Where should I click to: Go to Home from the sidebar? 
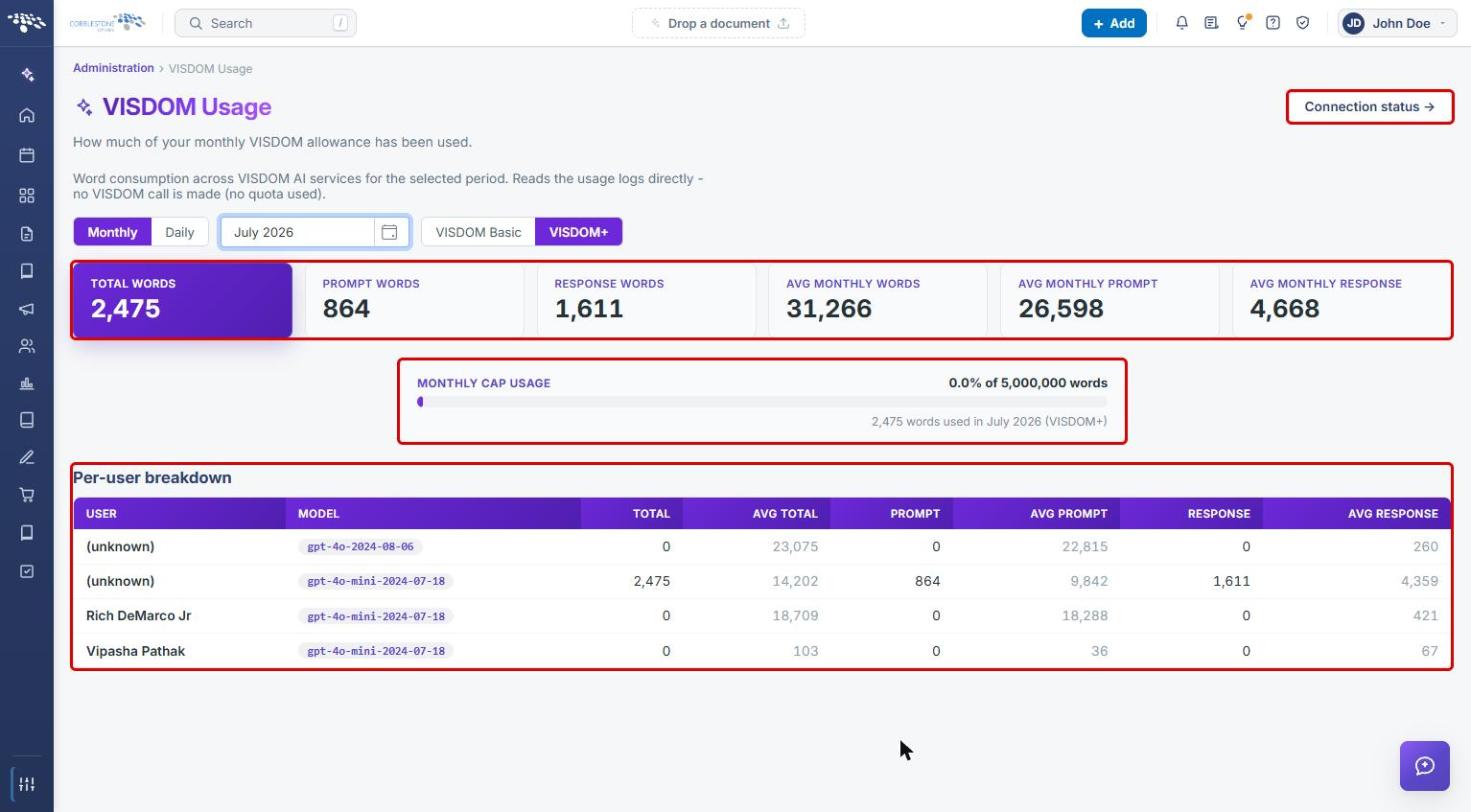[27, 115]
